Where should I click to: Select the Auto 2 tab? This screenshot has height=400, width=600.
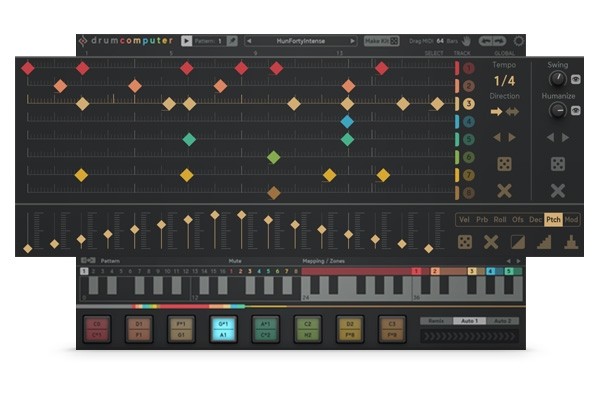[502, 321]
